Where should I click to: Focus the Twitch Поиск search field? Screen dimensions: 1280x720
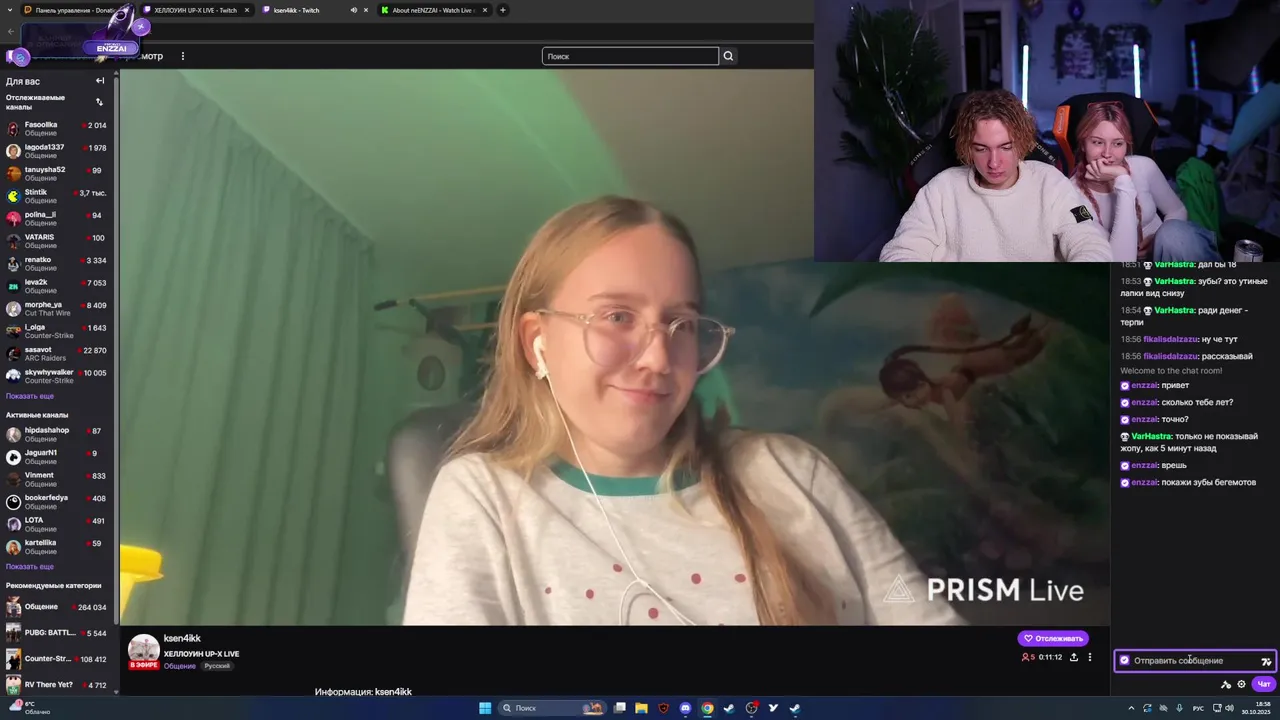pyautogui.click(x=630, y=56)
